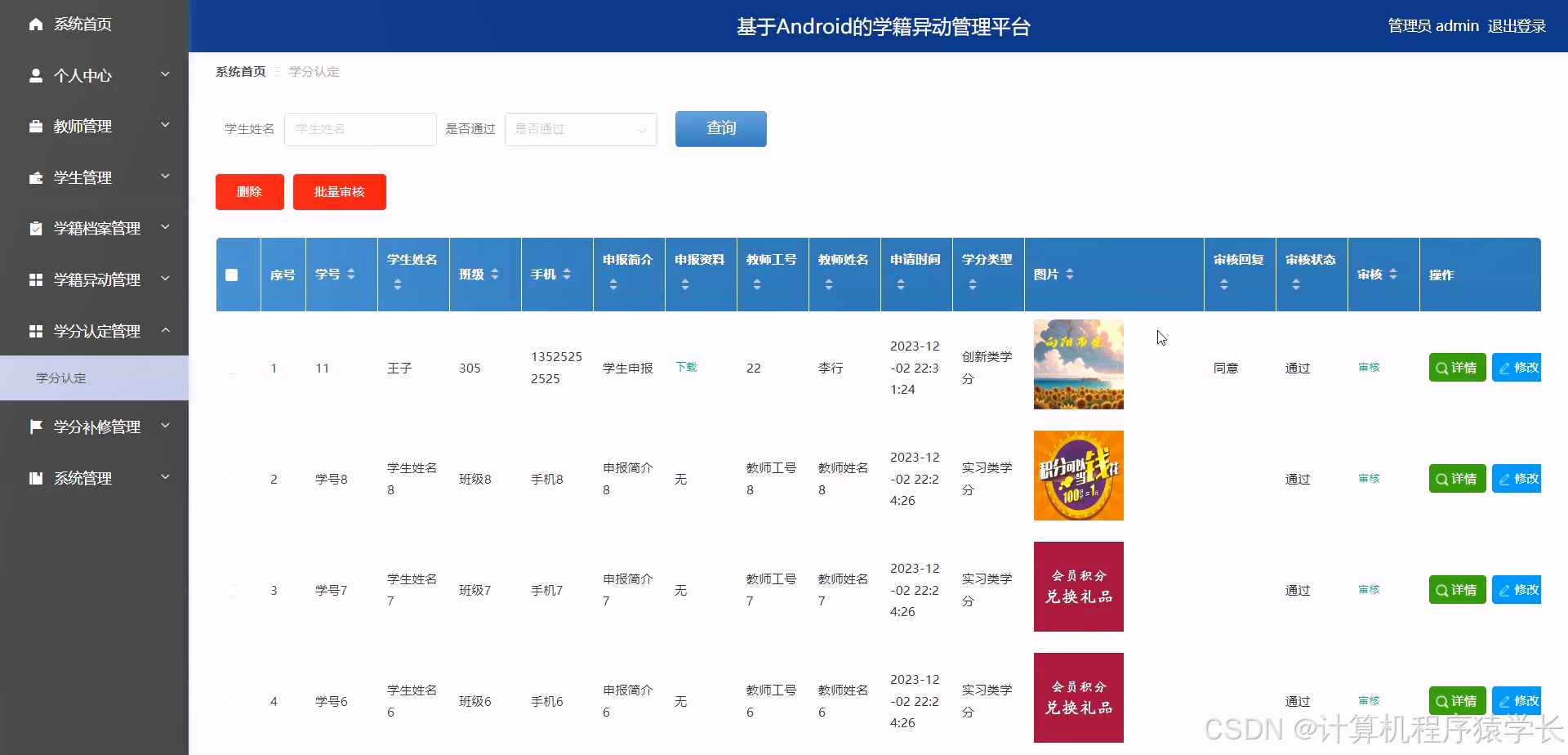Image resolution: width=1568 pixels, height=755 pixels.
Task: Select the 个人中心 person icon
Action: coord(34,74)
